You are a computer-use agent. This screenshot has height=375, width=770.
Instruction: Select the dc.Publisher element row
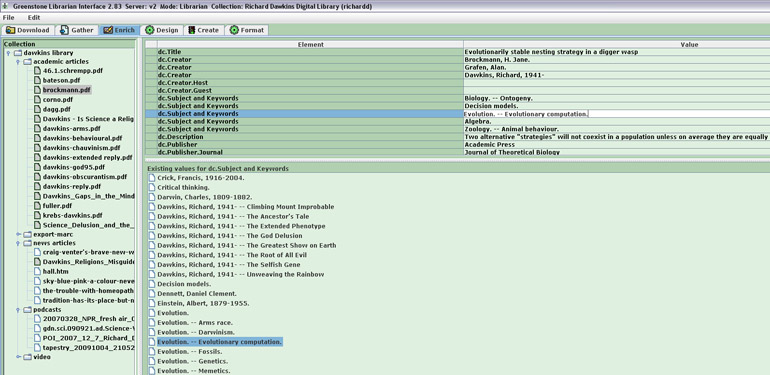tap(304, 145)
